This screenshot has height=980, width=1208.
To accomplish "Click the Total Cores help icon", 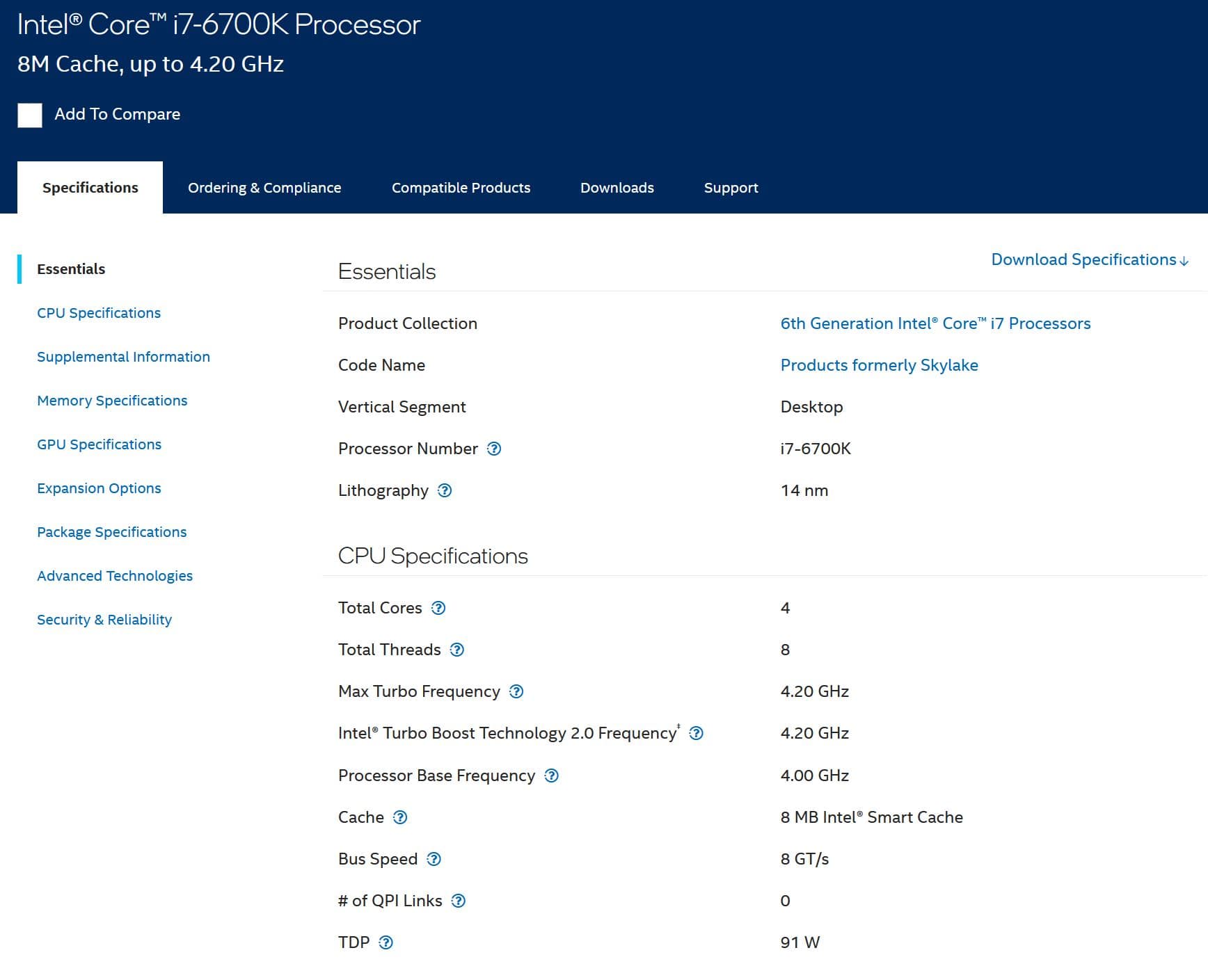I will 438,608.
